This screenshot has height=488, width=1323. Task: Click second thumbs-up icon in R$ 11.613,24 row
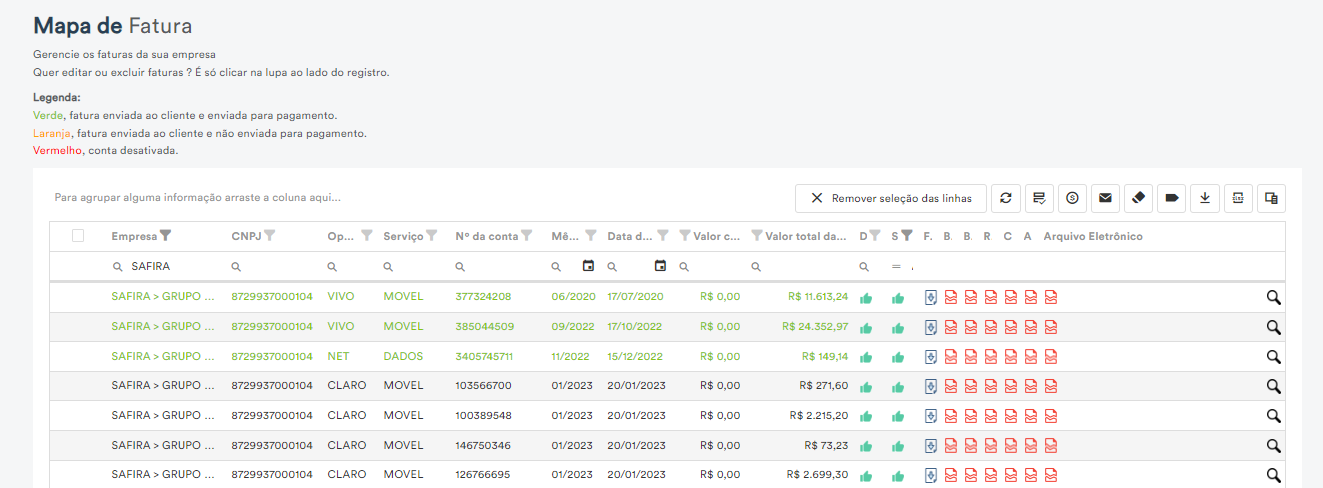pyautogui.click(x=898, y=297)
